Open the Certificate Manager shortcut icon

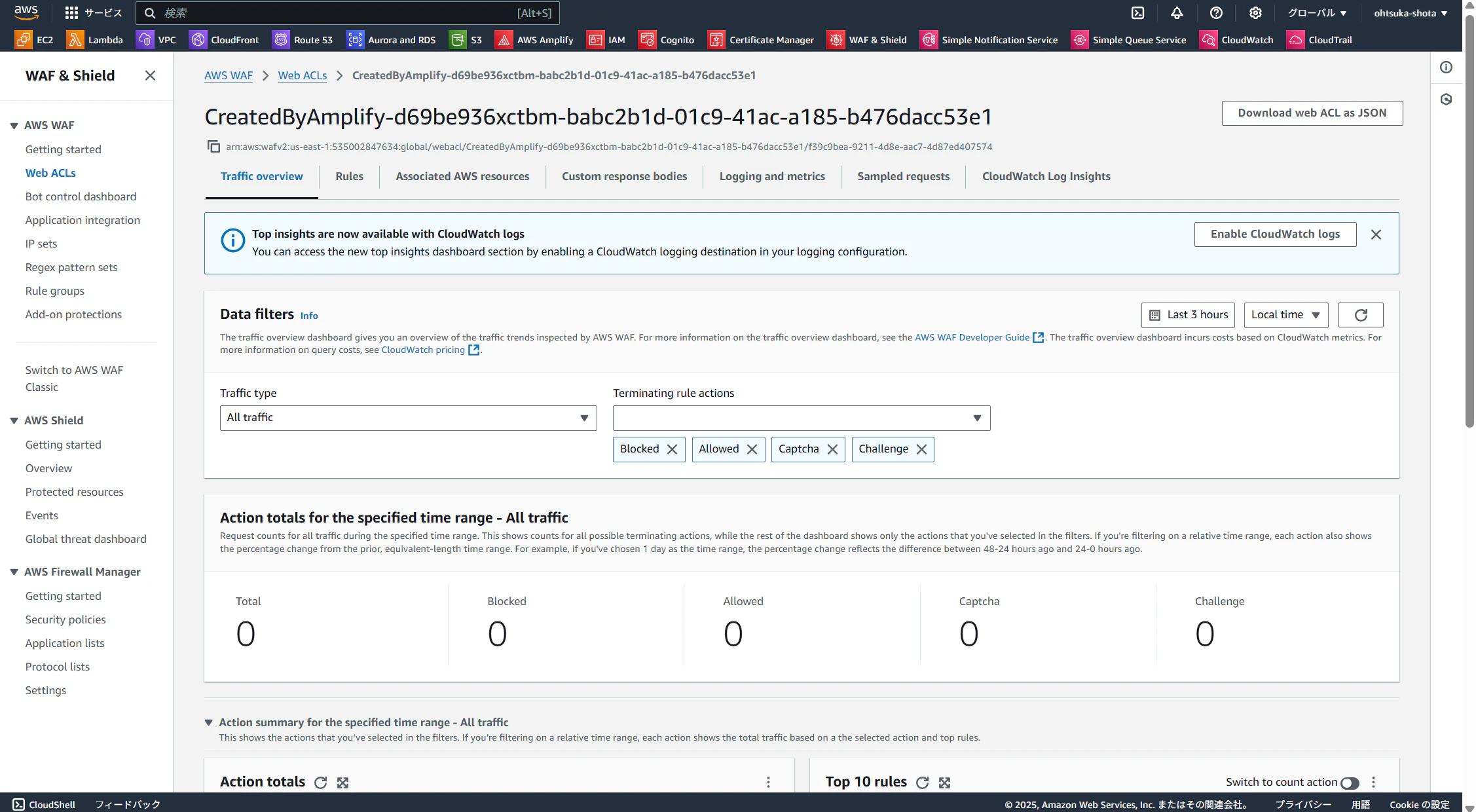(716, 40)
